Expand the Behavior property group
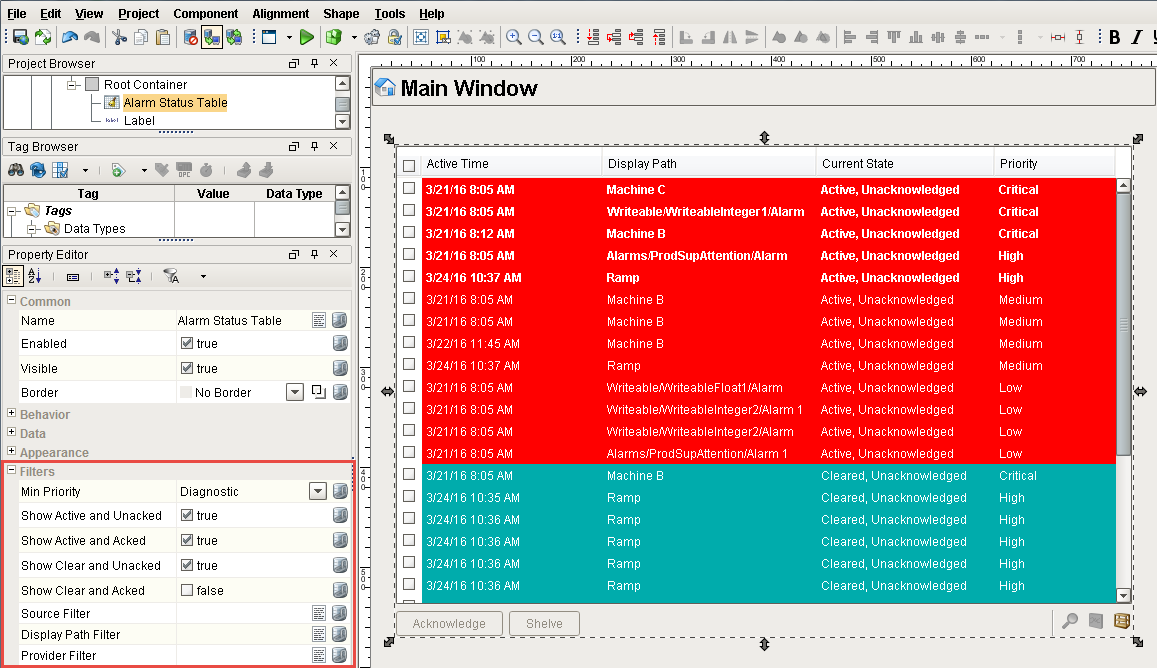The width and height of the screenshot is (1157, 668). [x=12, y=414]
